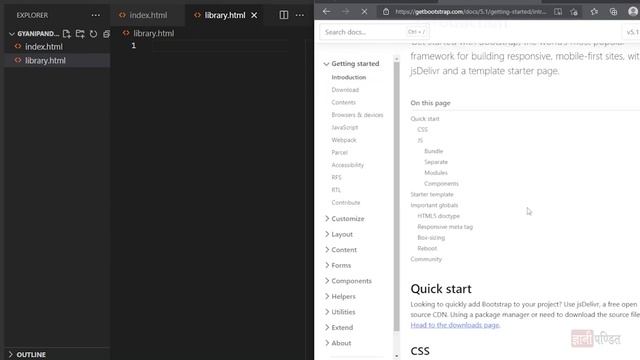Jump to Quick start in page contents
The image size is (640, 360).
click(425, 119)
